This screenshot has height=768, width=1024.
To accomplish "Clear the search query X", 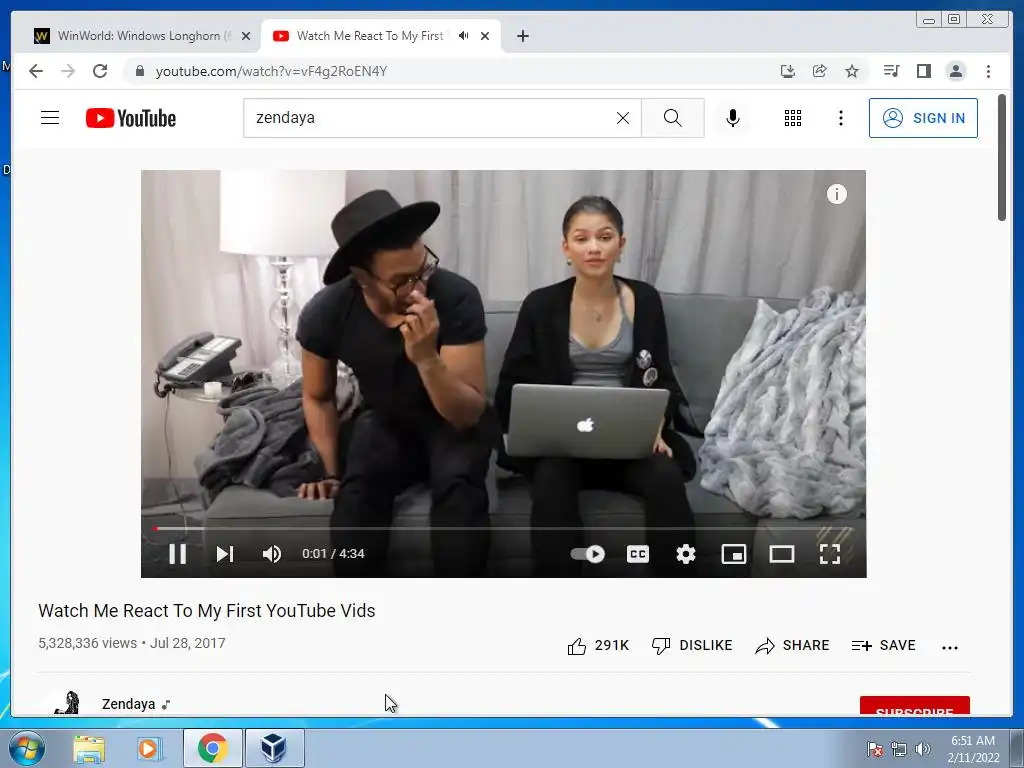I will pyautogui.click(x=623, y=118).
